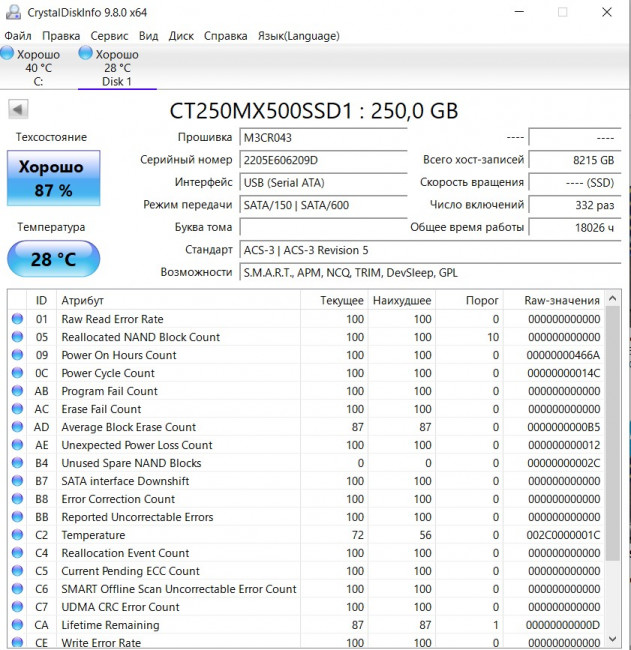Click raw value 0000000000D of Lifetime Remaining

click(563, 625)
